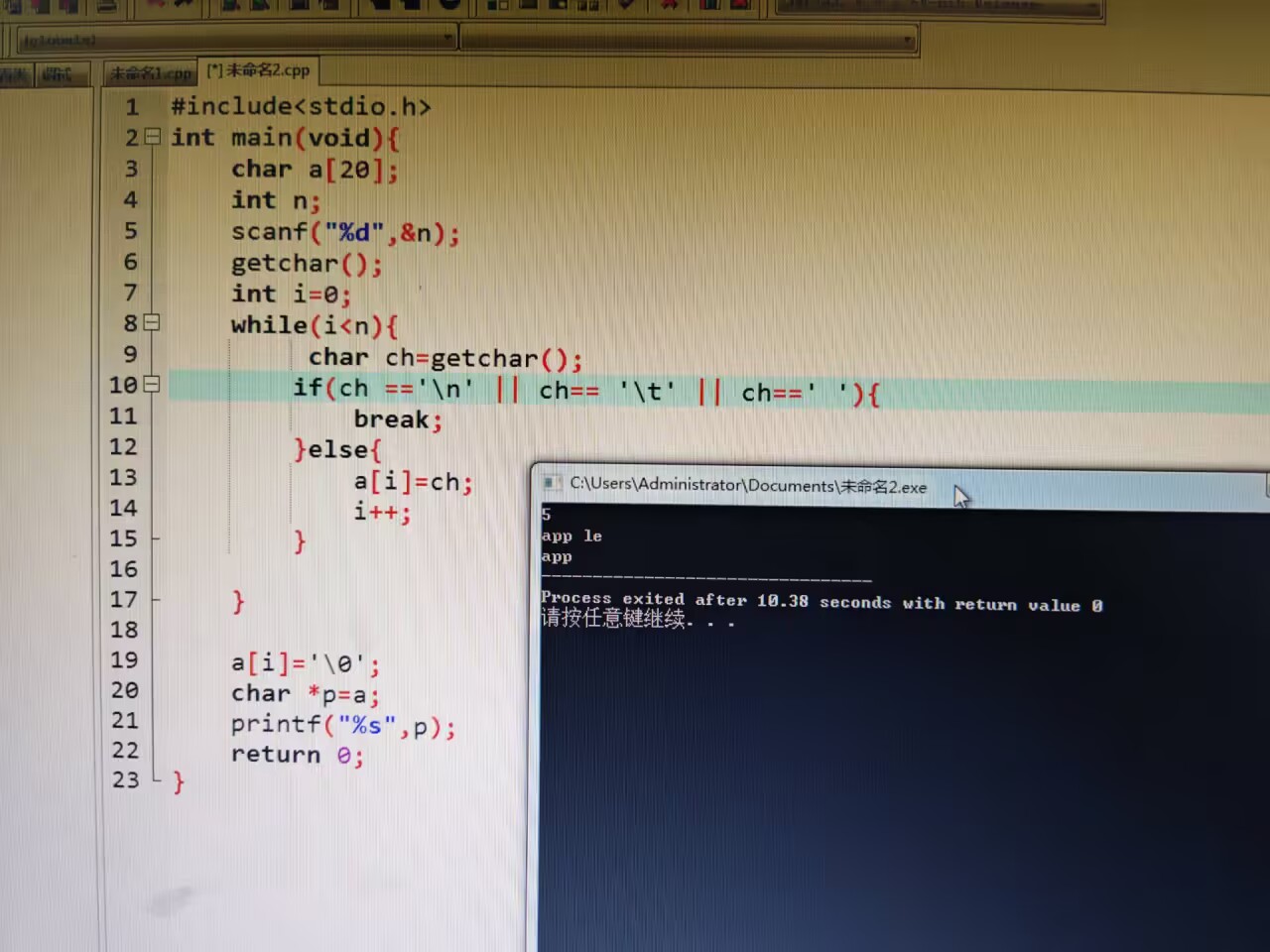Screen dimensions: 1270x952
Task: Click the Undo icon
Action: 156,8
